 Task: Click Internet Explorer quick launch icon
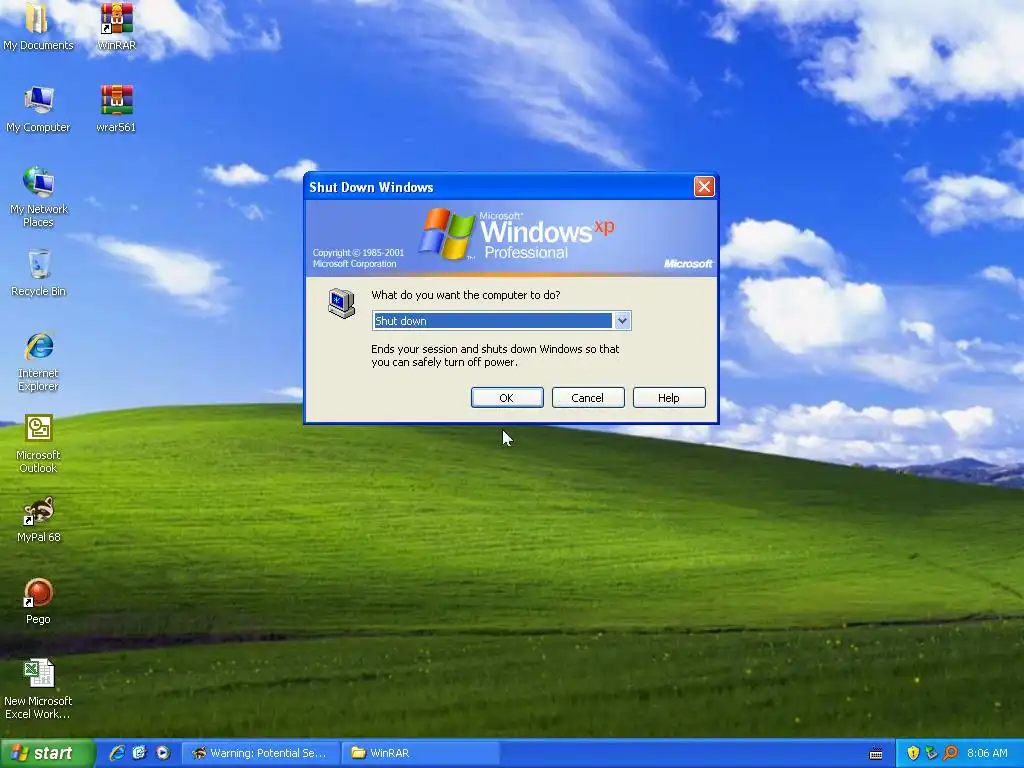coord(116,753)
